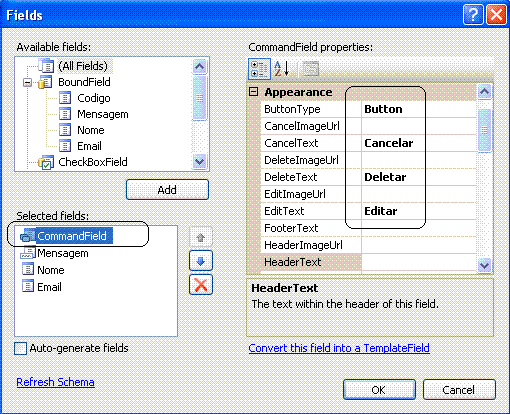Image resolution: width=510 pixels, height=414 pixels.
Task: Open the Property Pages icon in properties toolbar
Action: pos(311,69)
